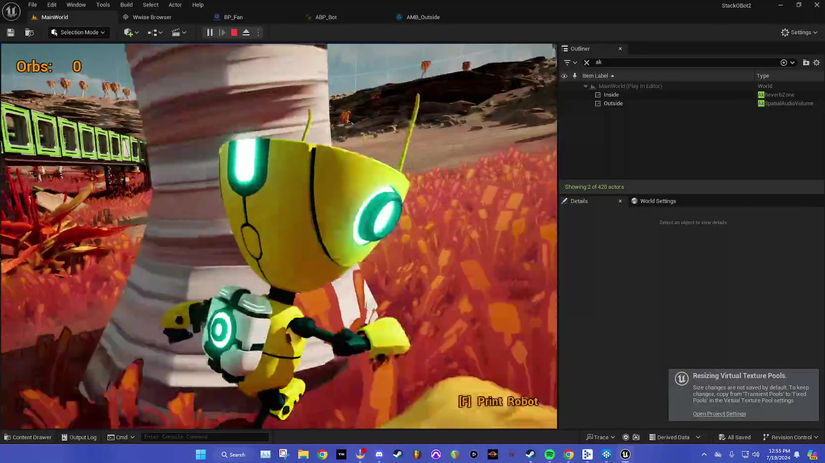The height and width of the screenshot is (463, 825).
Task: Open the Actor menu
Action: tap(175, 5)
